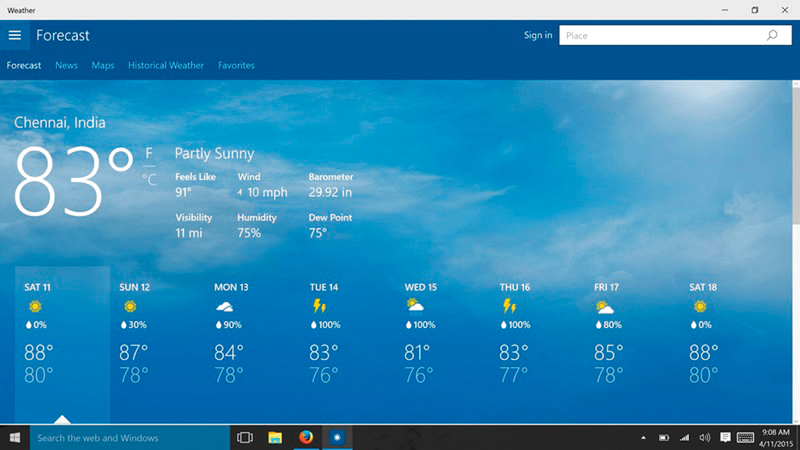Expand the SAT 11 forecast day
Image resolution: width=800 pixels, height=450 pixels.
(62, 340)
